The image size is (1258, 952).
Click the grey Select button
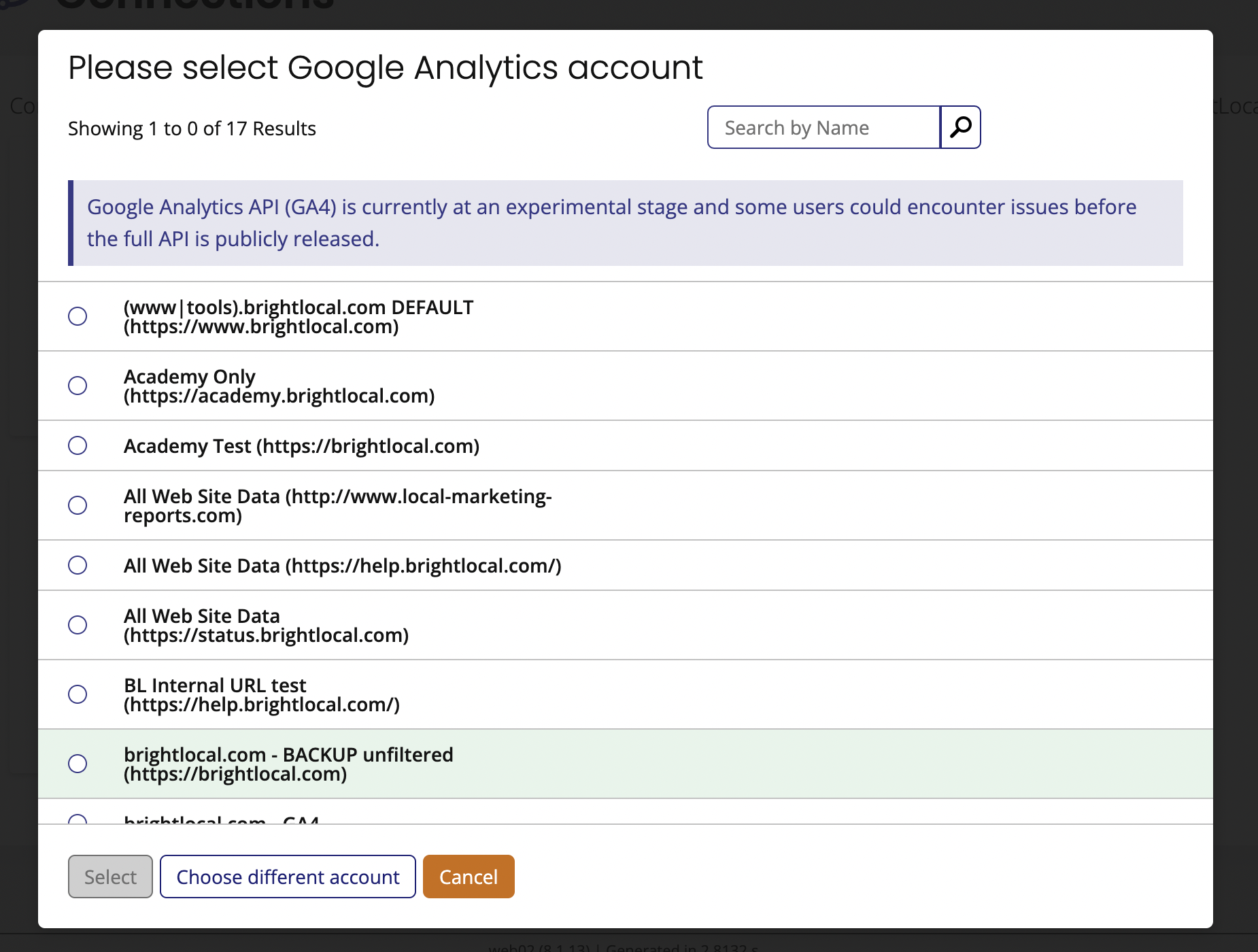click(x=110, y=877)
